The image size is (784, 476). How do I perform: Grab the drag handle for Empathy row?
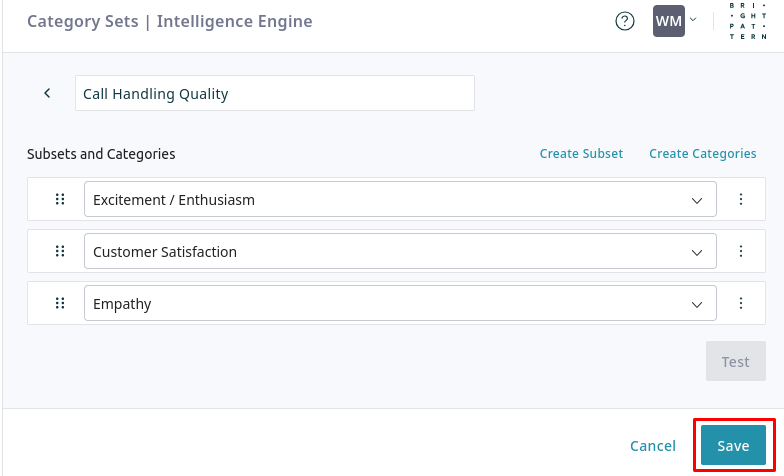(60, 303)
